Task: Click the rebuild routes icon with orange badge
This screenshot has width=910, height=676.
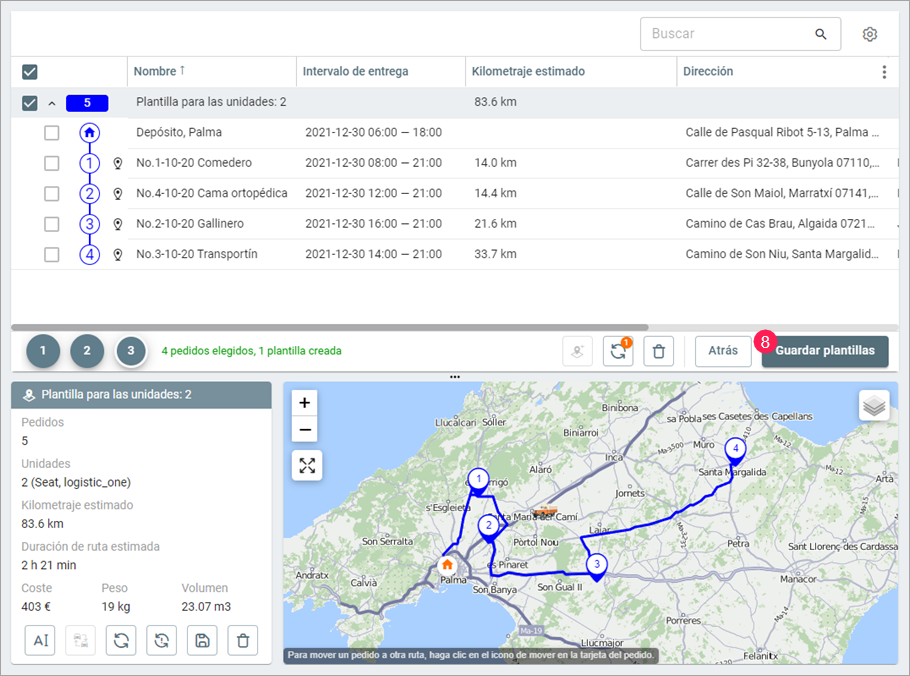Action: (619, 351)
